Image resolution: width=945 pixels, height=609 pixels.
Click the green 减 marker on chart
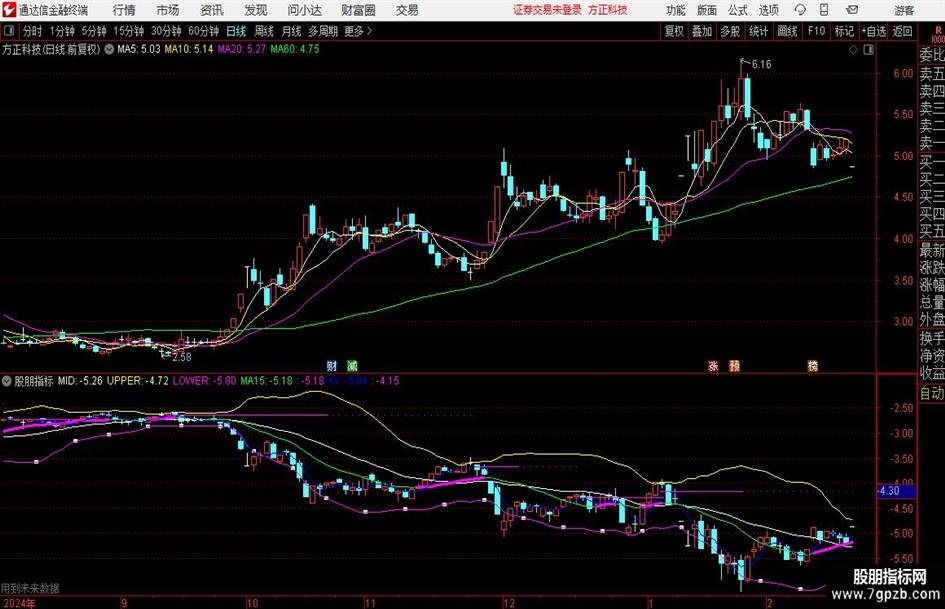(x=353, y=366)
